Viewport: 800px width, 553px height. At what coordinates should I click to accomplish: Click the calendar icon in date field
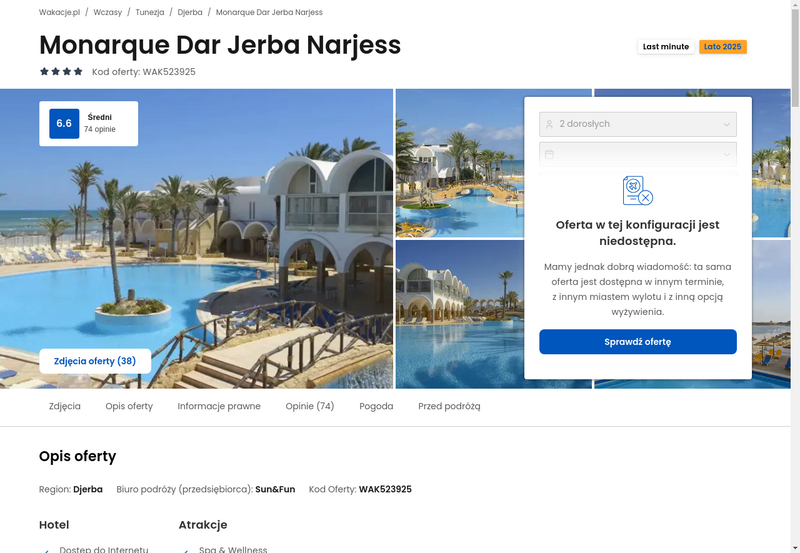(x=549, y=154)
